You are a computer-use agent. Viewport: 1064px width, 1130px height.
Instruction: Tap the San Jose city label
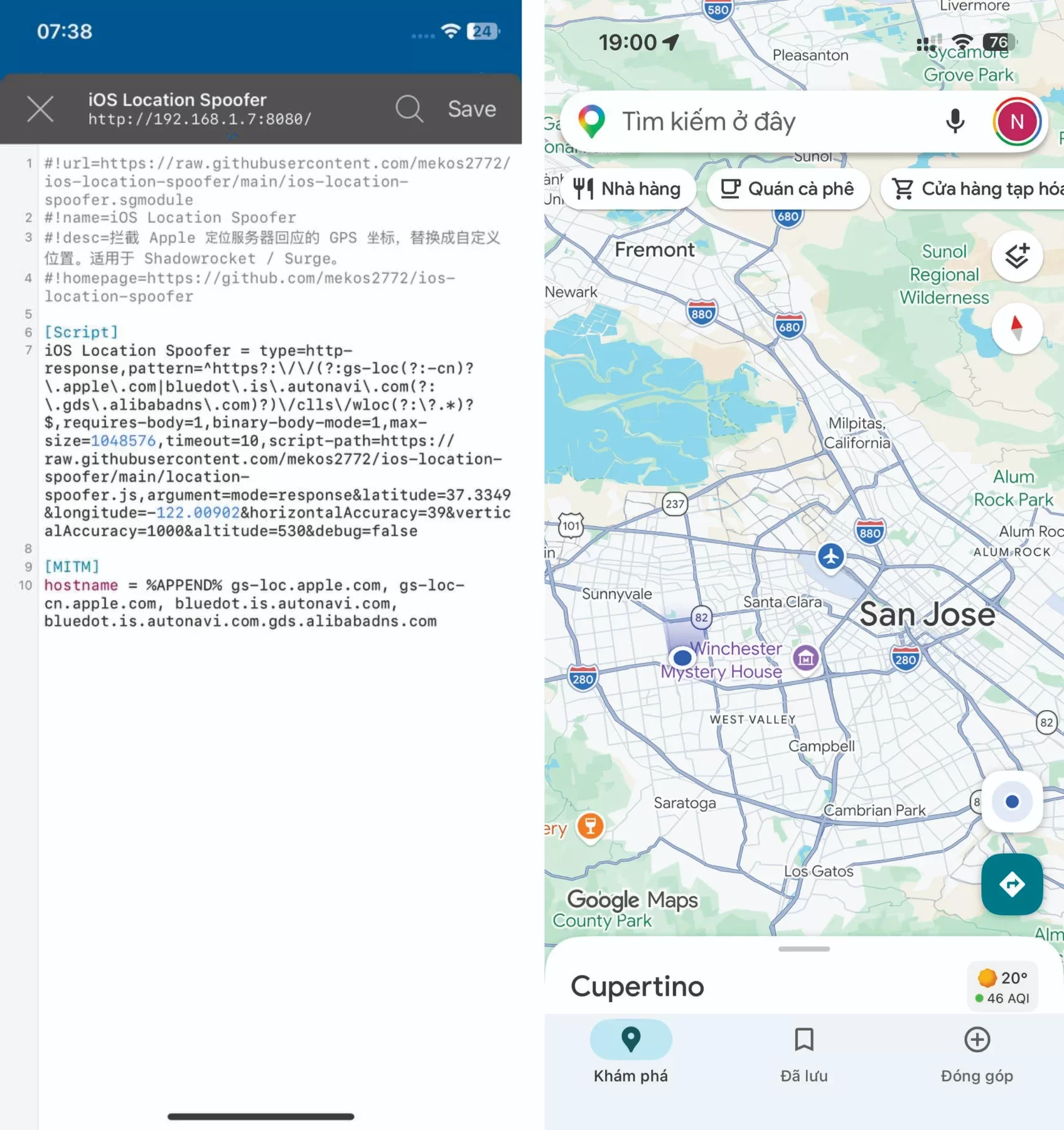click(927, 614)
